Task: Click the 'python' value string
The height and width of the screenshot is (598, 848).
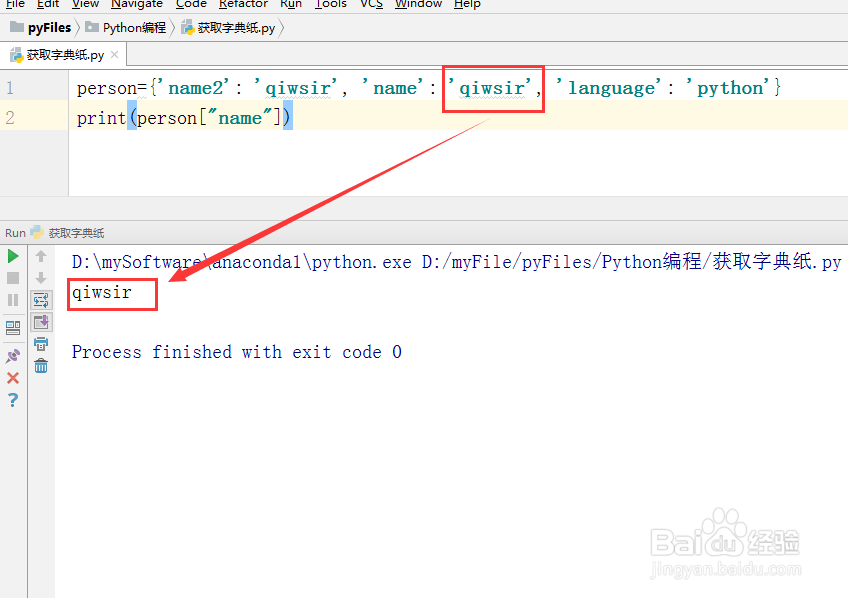Action: click(x=728, y=88)
